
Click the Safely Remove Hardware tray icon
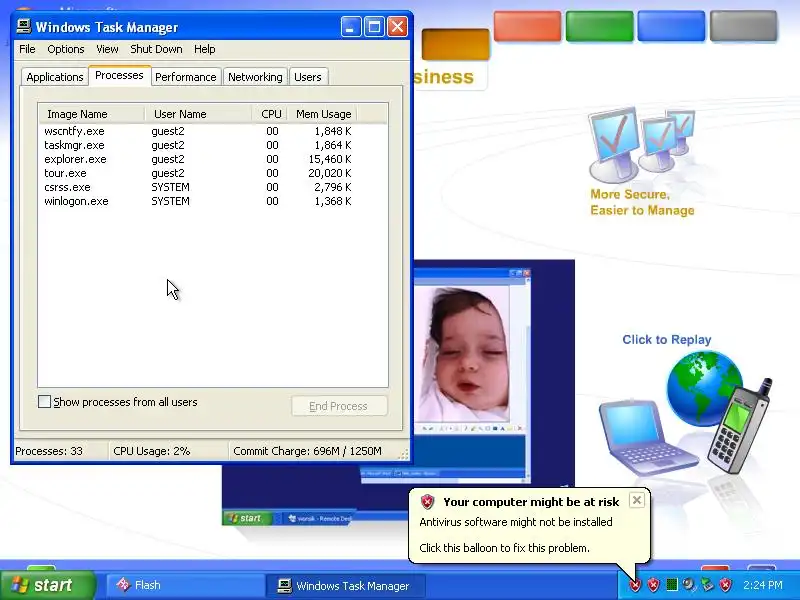pos(707,585)
